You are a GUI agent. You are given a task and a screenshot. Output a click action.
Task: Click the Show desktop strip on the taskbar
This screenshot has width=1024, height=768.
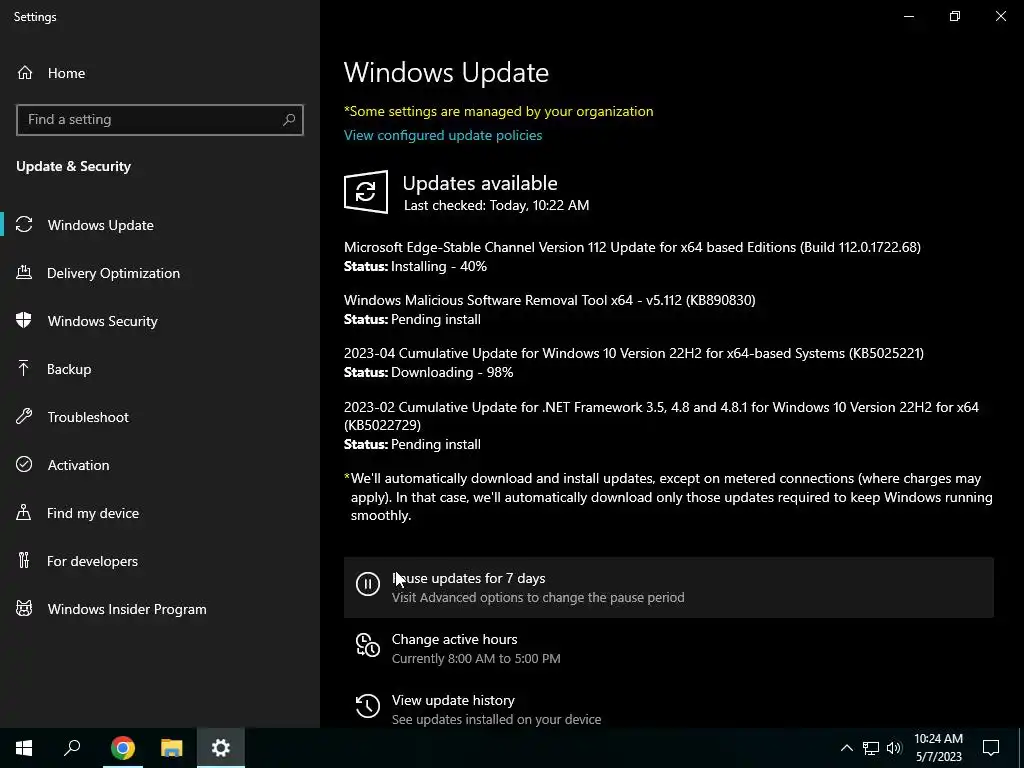coord(1021,748)
